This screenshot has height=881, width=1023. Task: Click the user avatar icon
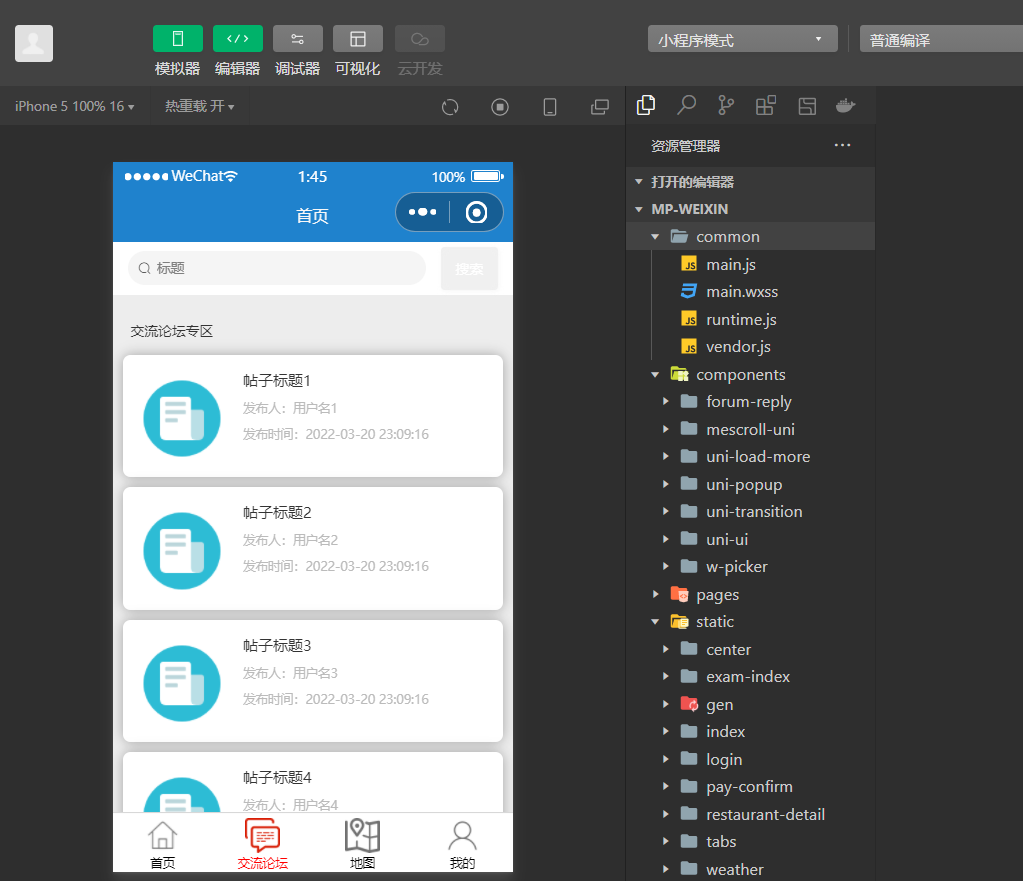pyautogui.click(x=34, y=43)
